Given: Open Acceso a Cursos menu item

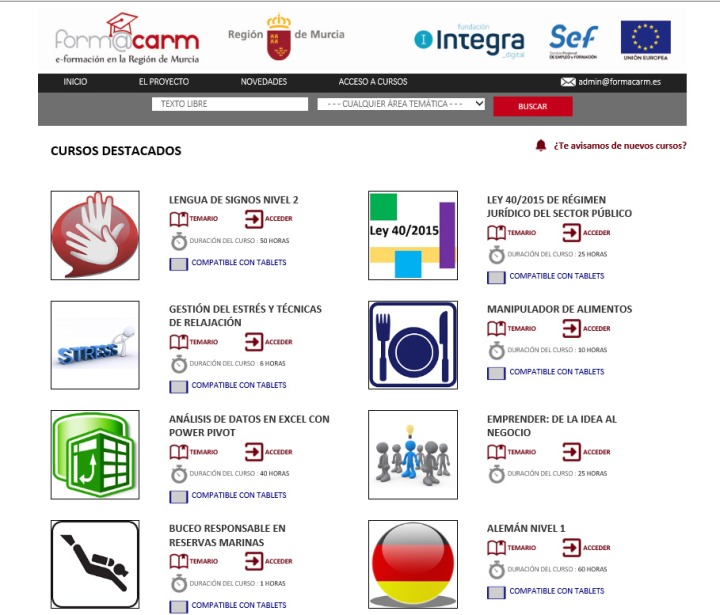Looking at the screenshot, I should coord(373,82).
